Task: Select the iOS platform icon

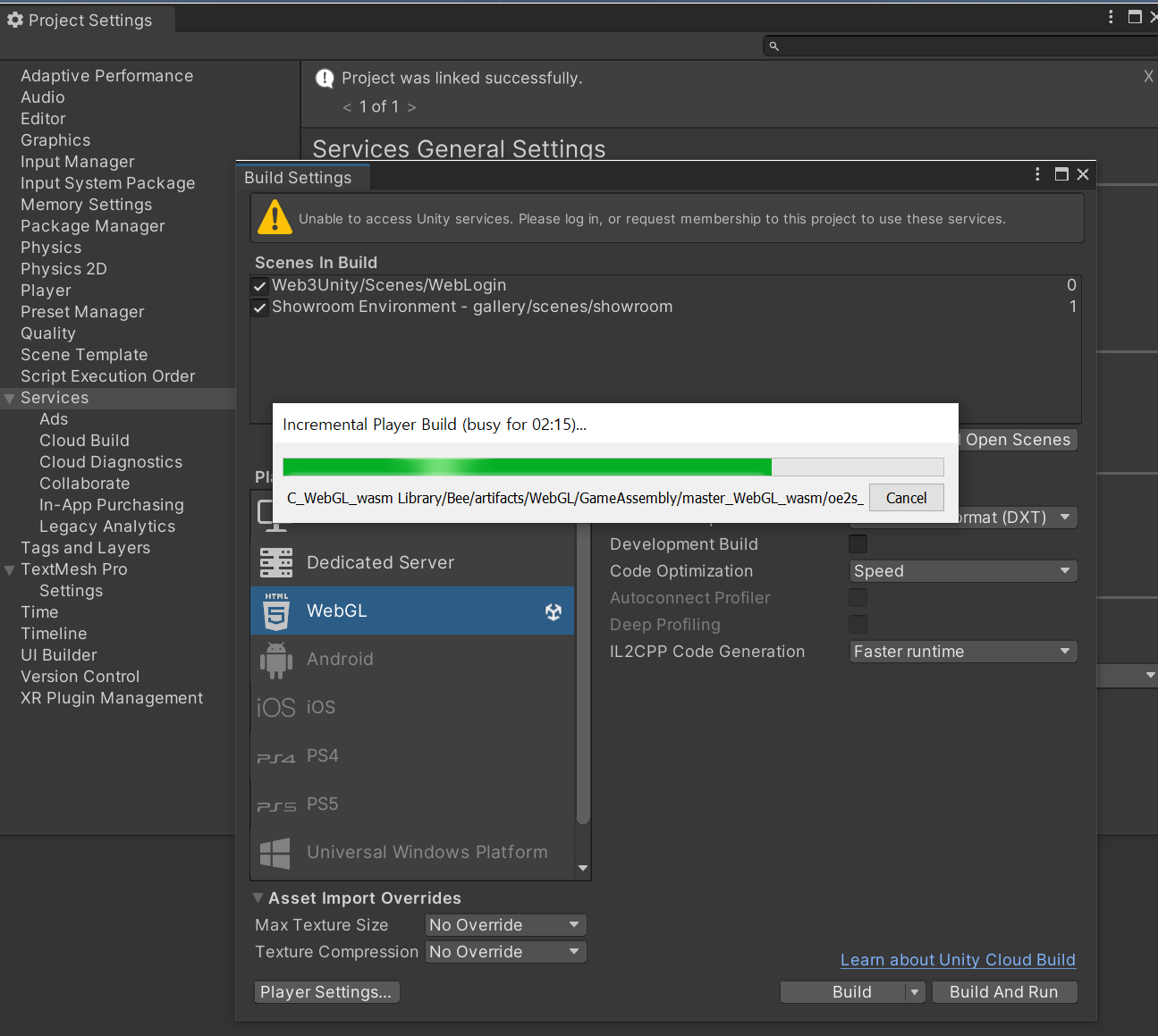Action: 276,708
